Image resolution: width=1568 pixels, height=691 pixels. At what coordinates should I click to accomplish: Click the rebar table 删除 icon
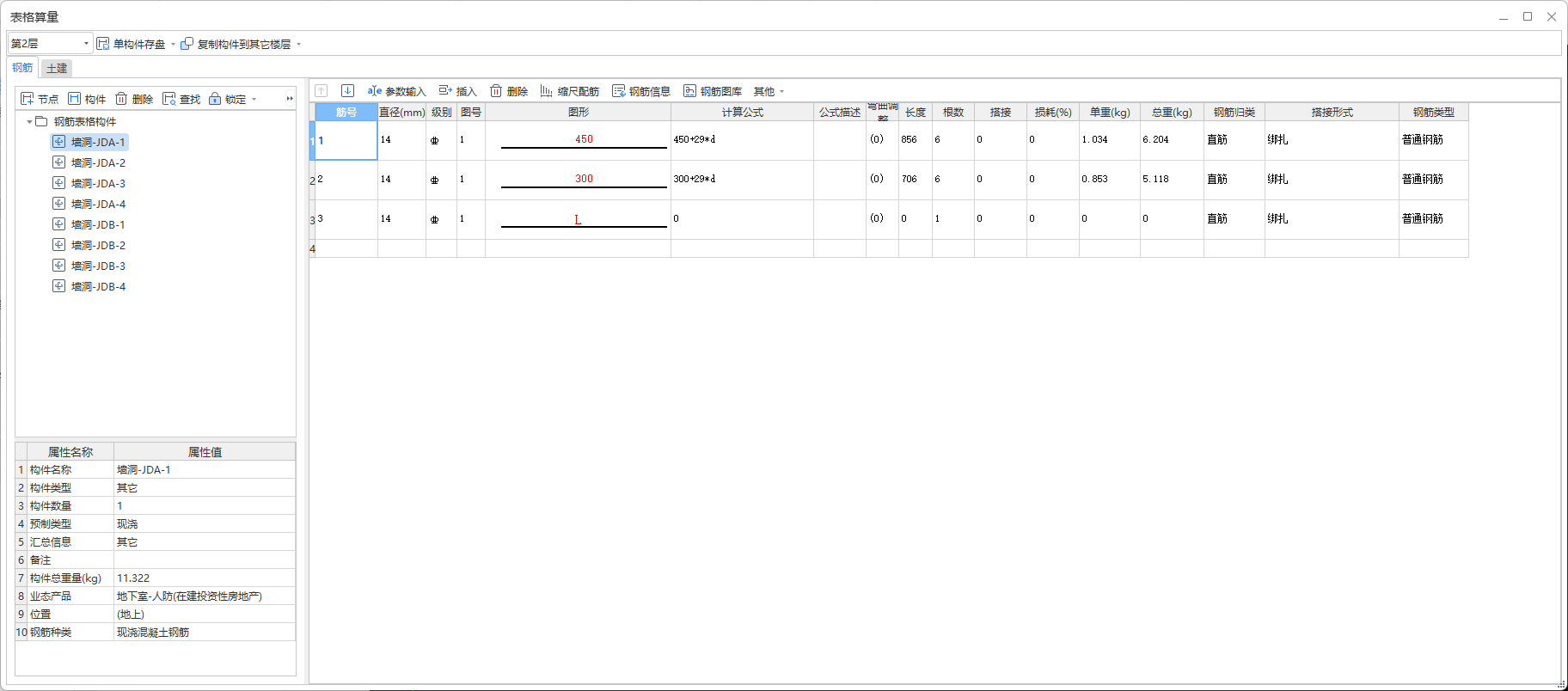pyautogui.click(x=496, y=90)
